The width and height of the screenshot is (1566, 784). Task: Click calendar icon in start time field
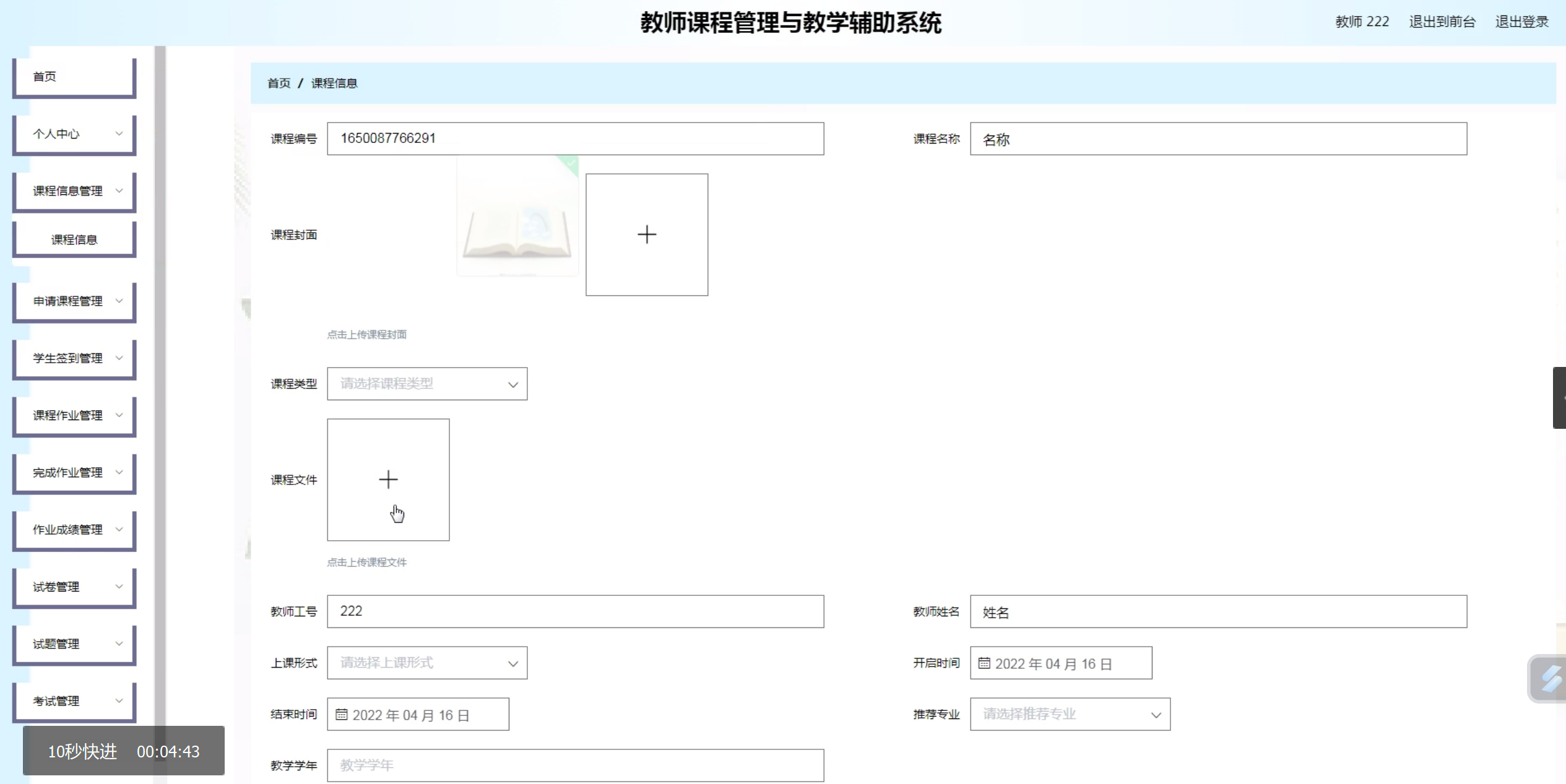(x=984, y=663)
